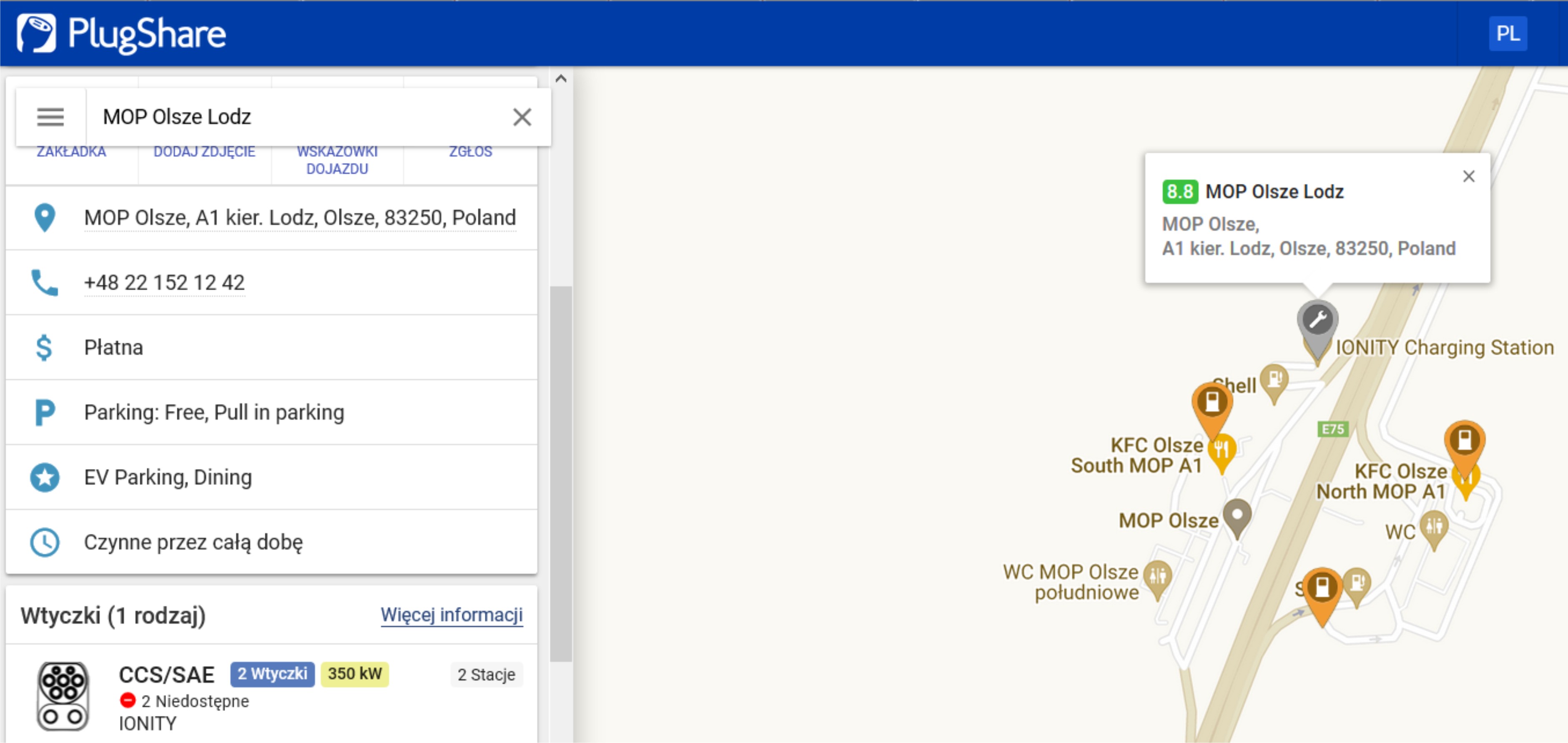
Task: Open Wskazówki dojazdu driving directions
Action: pos(337,160)
